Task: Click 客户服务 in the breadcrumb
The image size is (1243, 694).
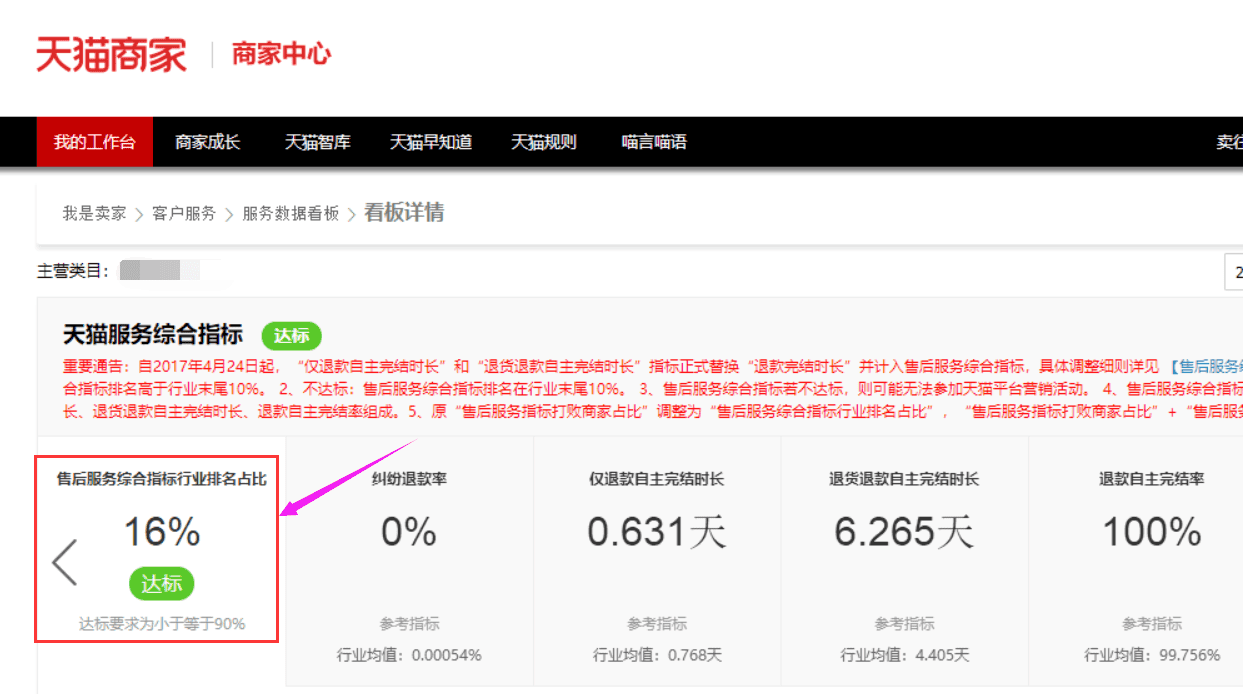Action: [x=184, y=213]
